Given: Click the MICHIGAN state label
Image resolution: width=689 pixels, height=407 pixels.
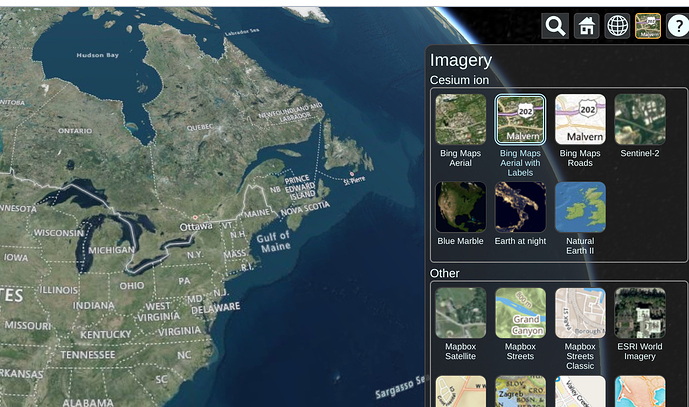Looking at the screenshot, I should [x=111, y=250].
